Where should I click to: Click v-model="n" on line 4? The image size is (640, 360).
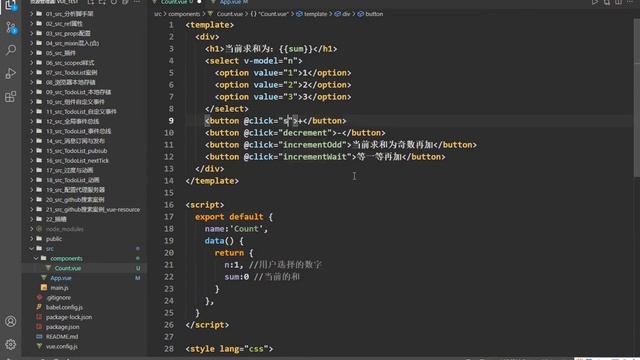270,61
